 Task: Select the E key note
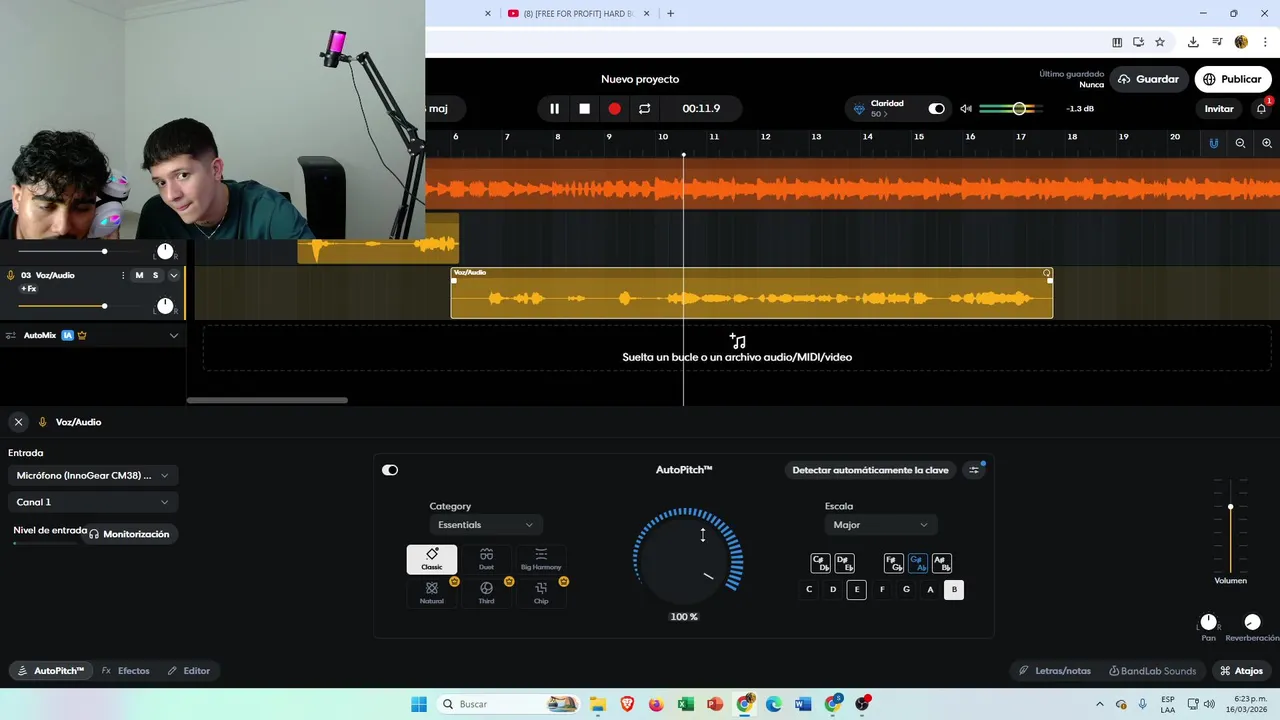point(857,590)
